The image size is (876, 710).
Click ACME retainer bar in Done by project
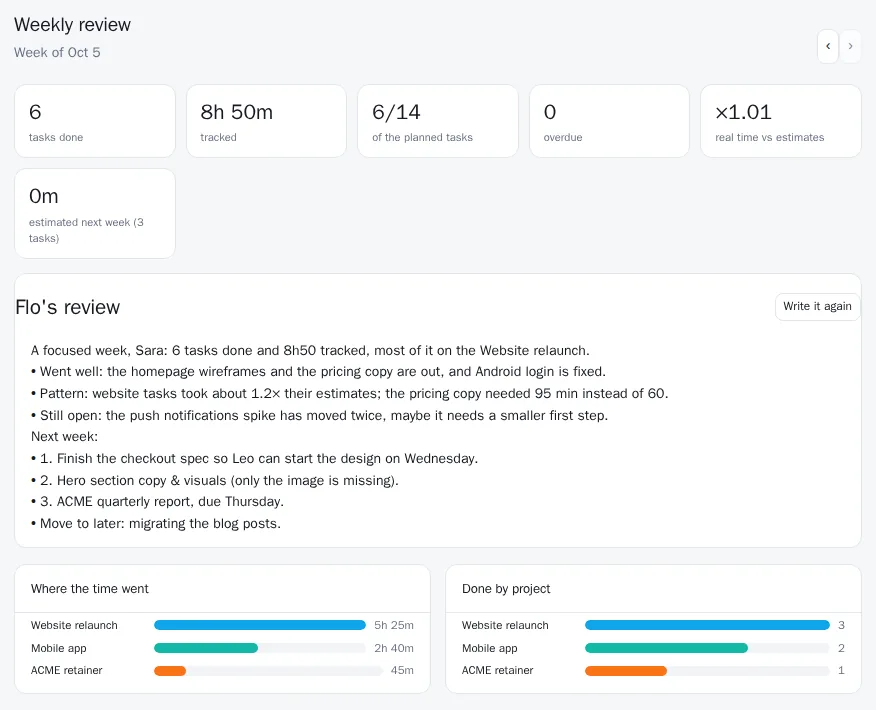click(x=626, y=671)
